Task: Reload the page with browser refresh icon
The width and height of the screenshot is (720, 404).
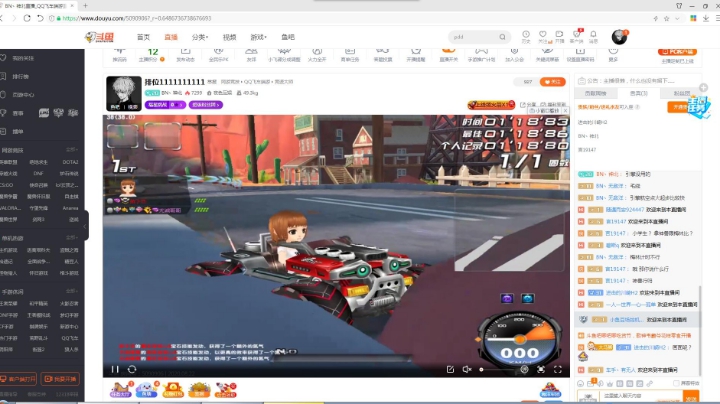Action: point(27,18)
